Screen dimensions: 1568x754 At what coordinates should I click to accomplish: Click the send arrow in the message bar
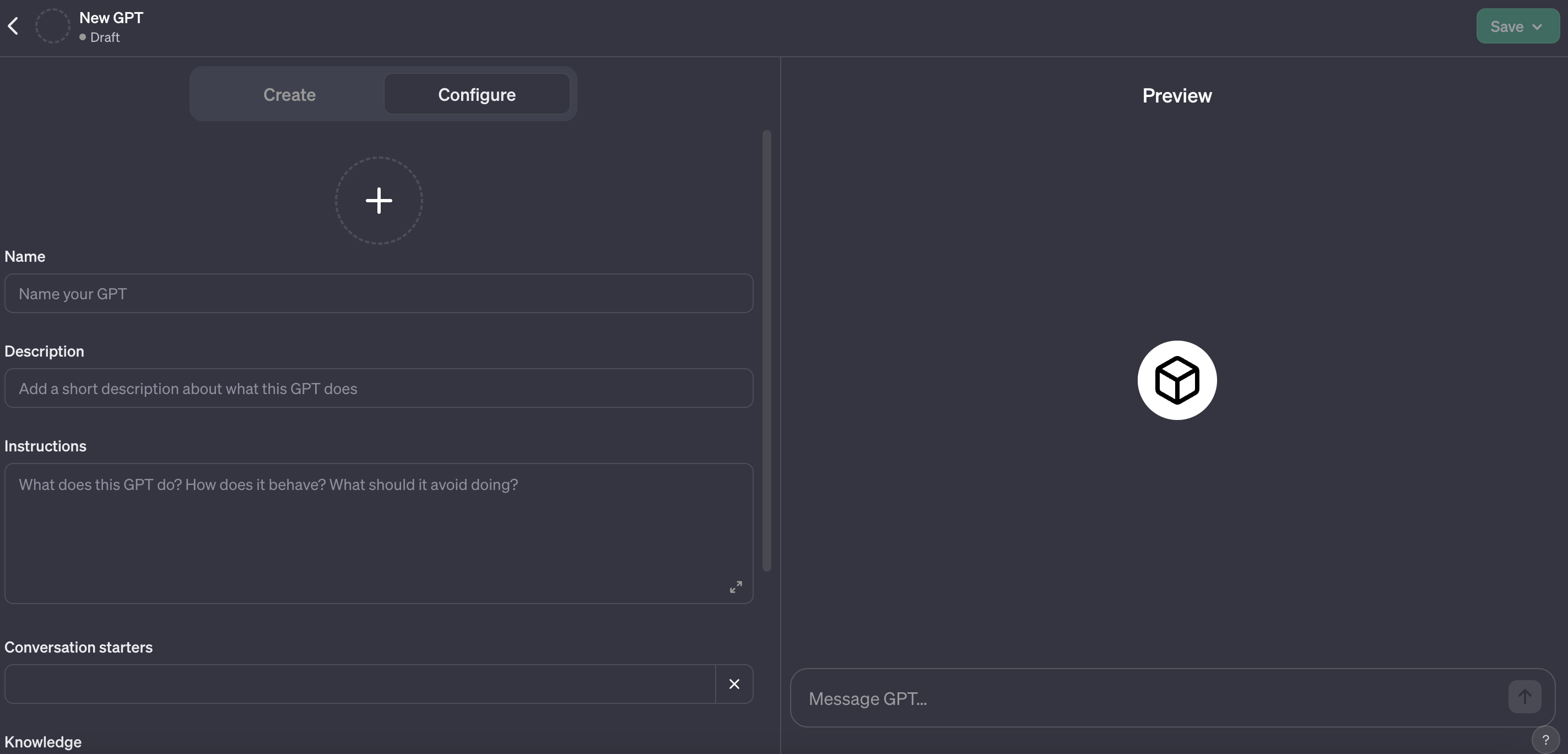pyautogui.click(x=1524, y=696)
